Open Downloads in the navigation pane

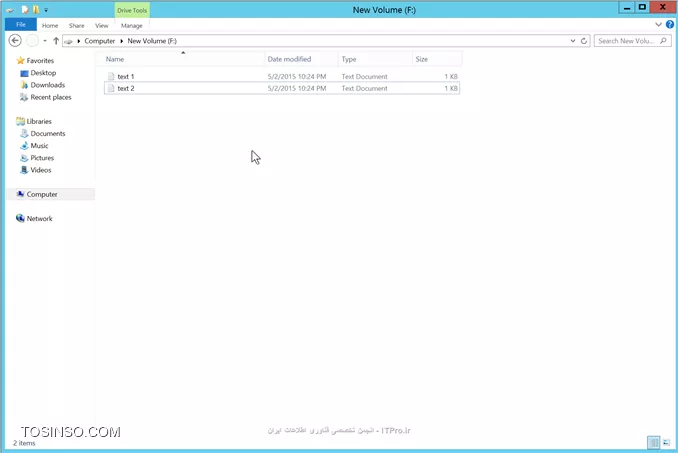48,85
